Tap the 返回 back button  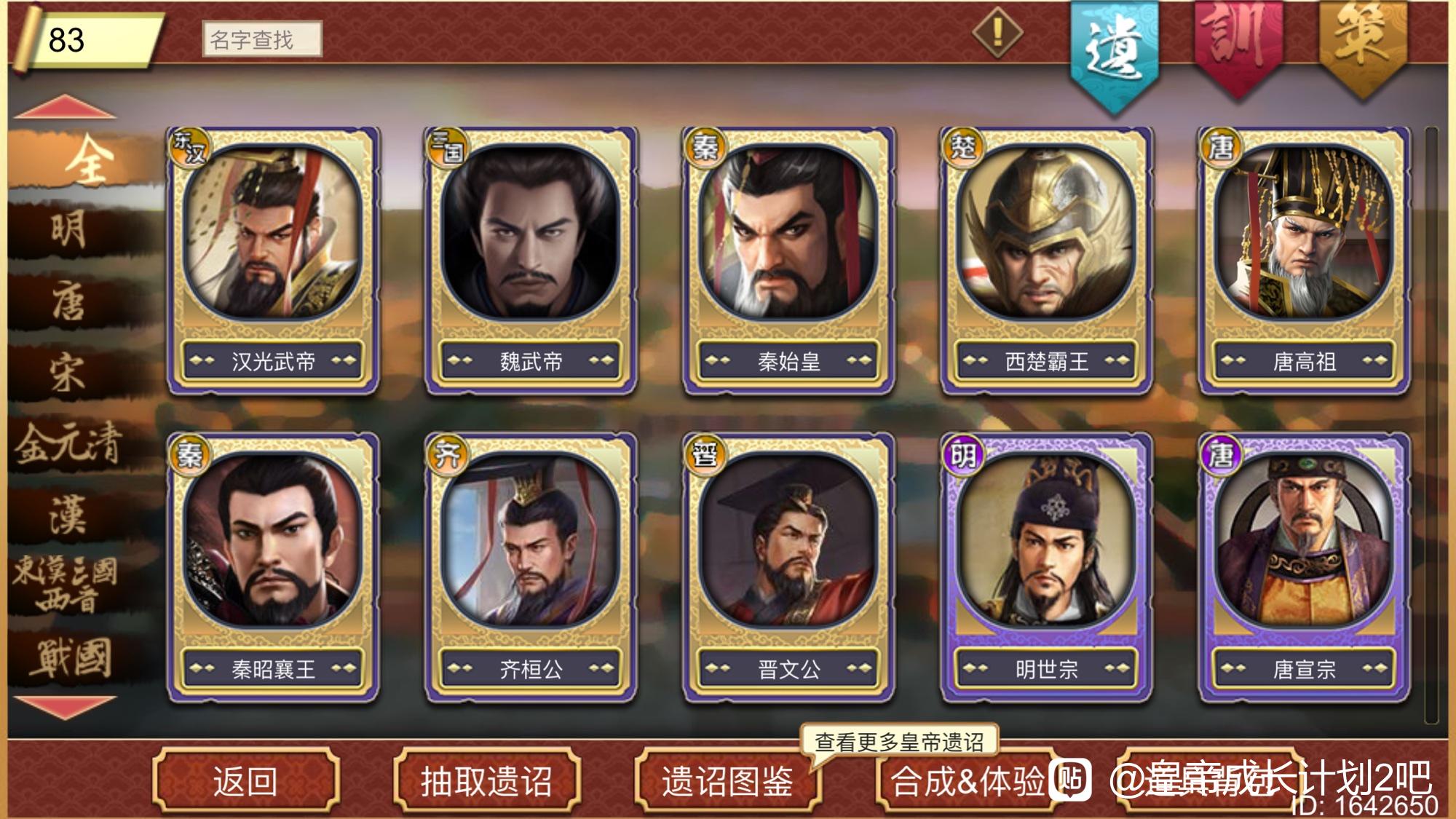point(245,780)
